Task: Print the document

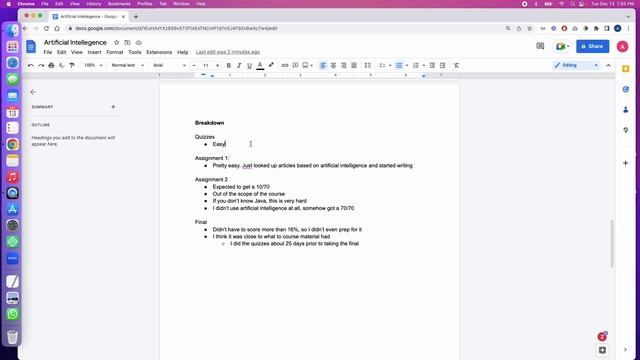Action: (51, 65)
